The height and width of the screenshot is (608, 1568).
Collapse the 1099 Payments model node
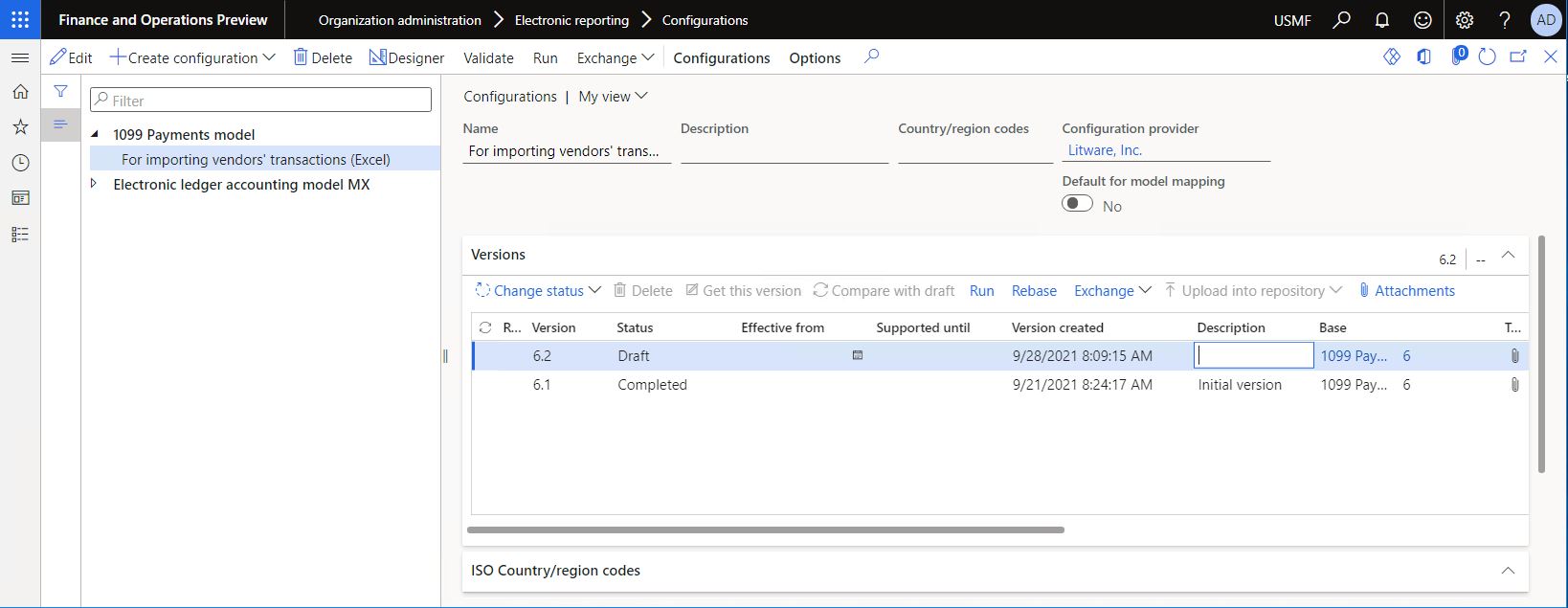click(x=95, y=134)
